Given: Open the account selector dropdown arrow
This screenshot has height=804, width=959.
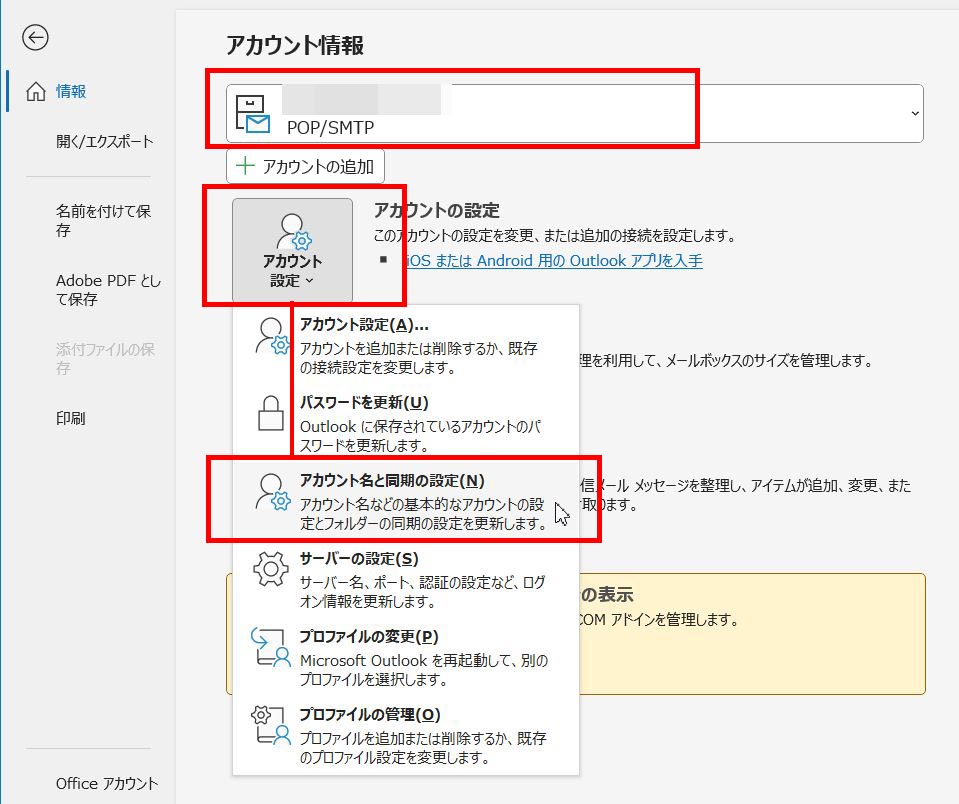Looking at the screenshot, I should pos(916,113).
